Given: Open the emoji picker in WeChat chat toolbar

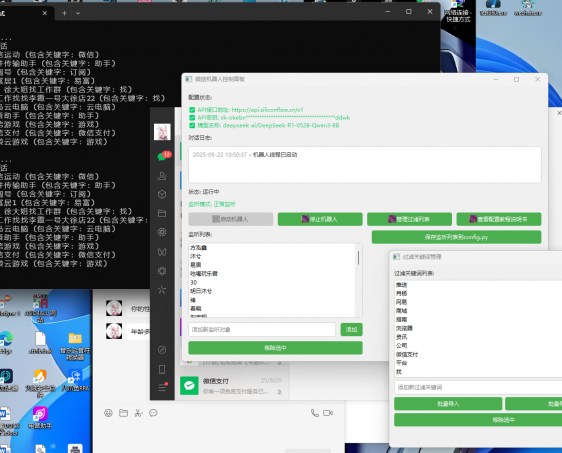Looking at the screenshot, I should (x=108, y=413).
